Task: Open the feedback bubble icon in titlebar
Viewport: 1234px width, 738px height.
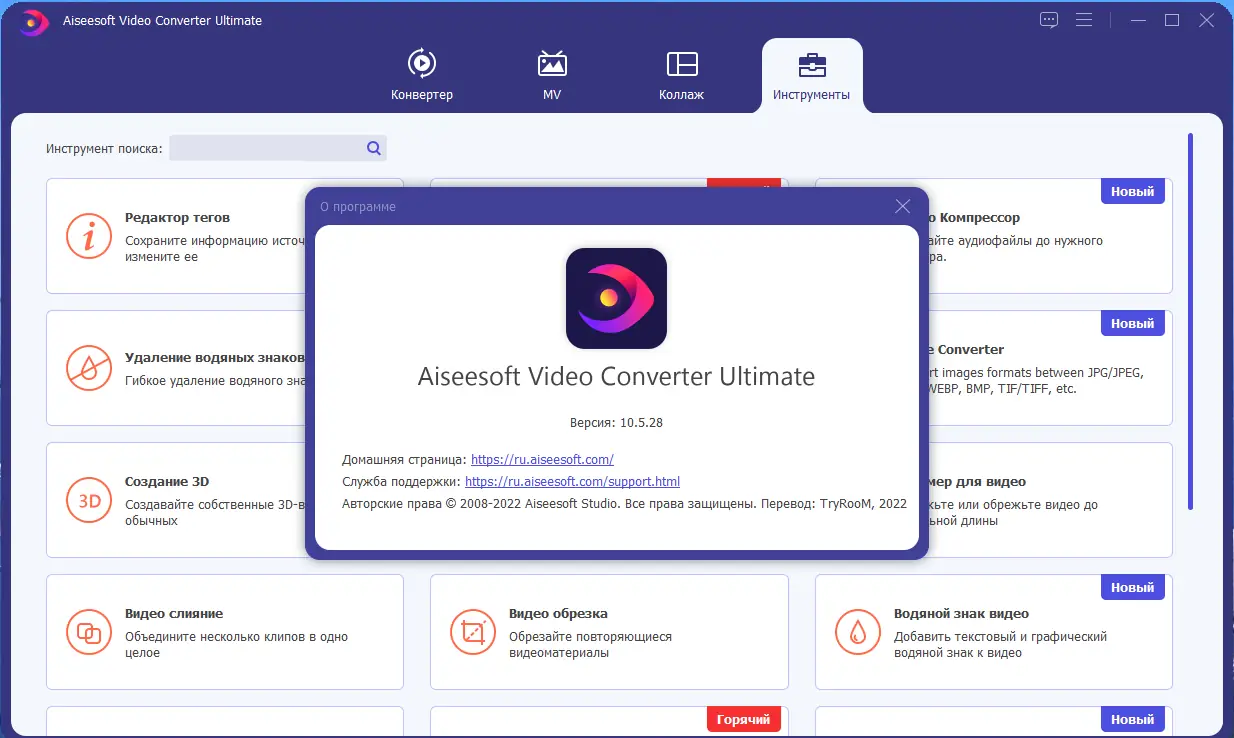Action: (x=1048, y=19)
